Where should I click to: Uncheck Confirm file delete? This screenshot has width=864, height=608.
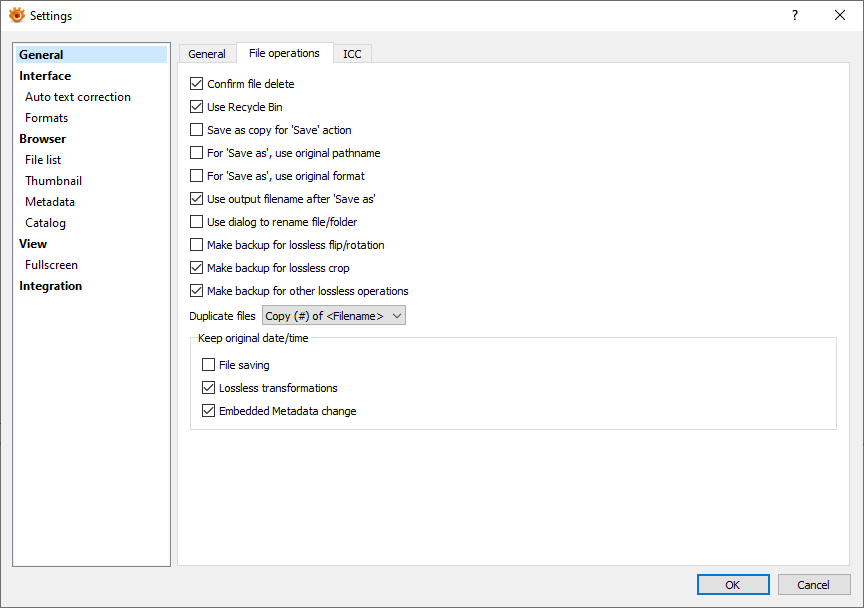pyautogui.click(x=197, y=84)
